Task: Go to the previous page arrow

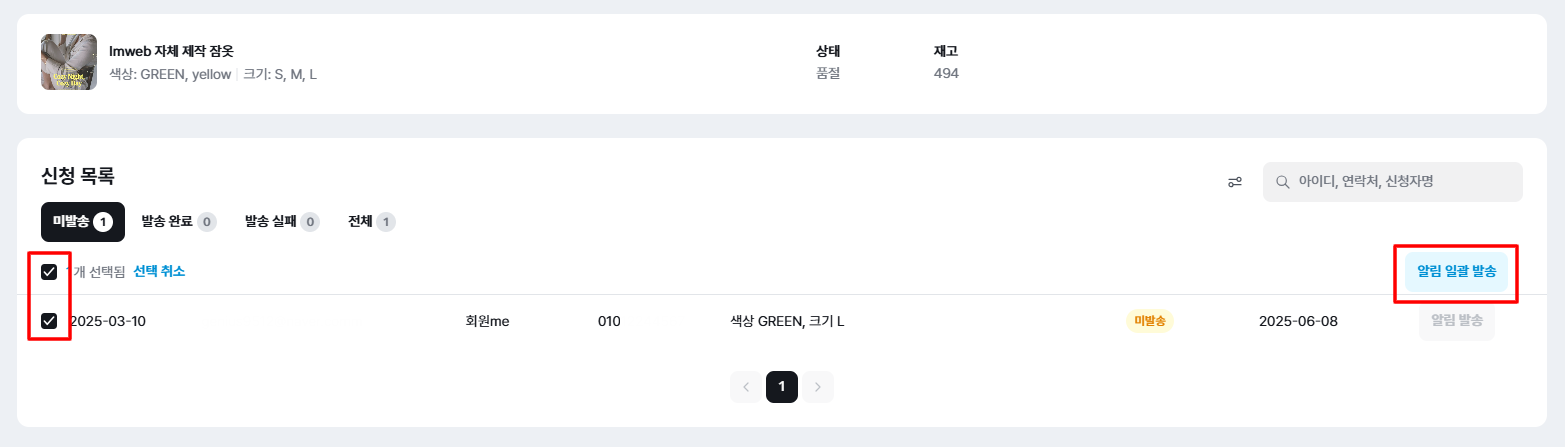Action: point(746,387)
